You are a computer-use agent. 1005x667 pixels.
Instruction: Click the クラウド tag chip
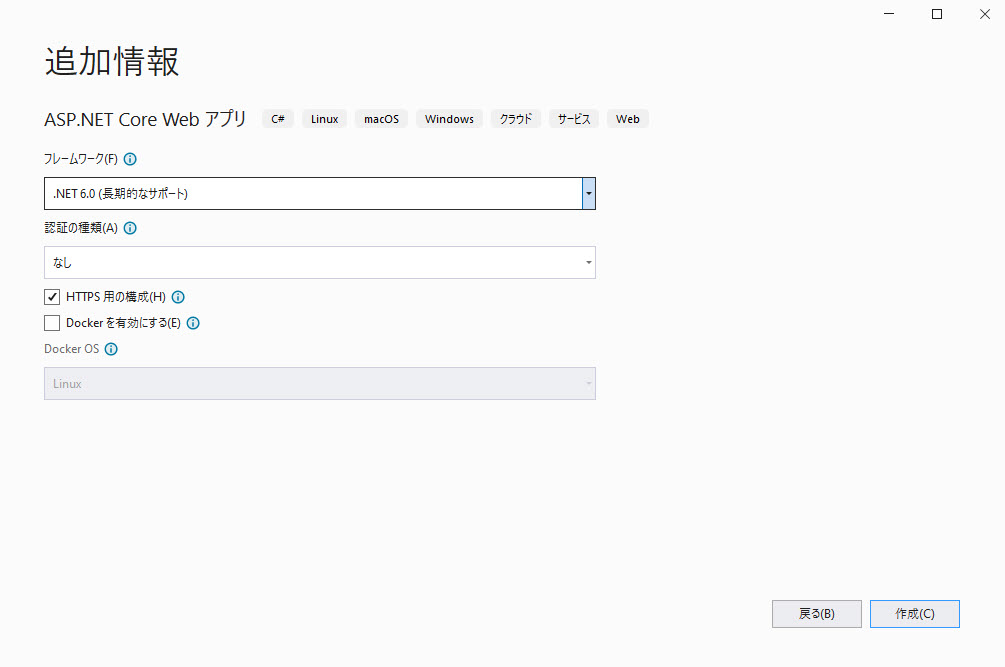point(516,119)
